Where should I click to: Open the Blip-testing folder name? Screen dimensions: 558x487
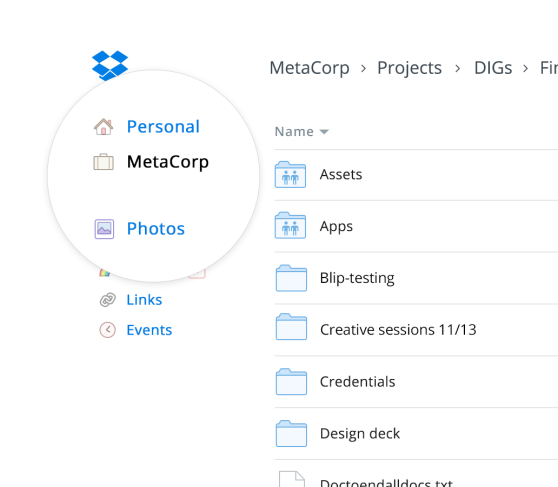click(x=357, y=278)
